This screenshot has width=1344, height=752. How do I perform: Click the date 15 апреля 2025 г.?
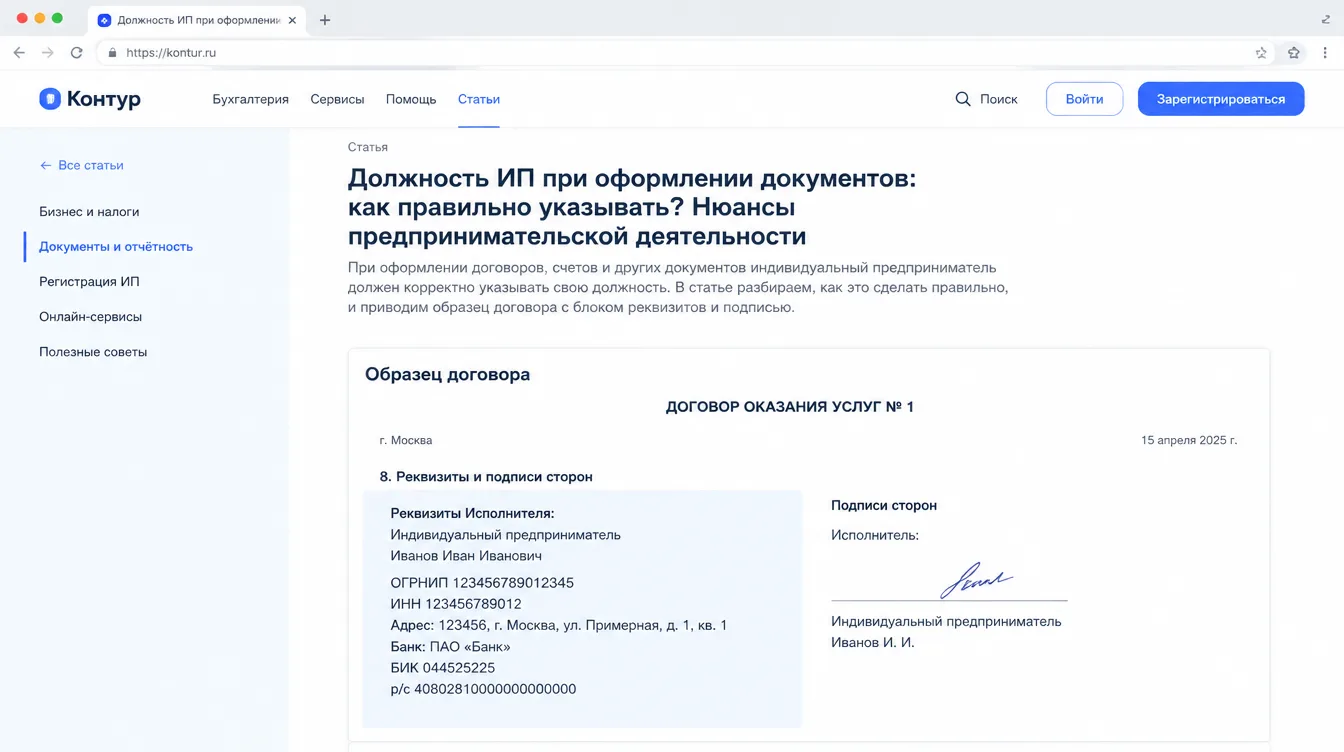1189,440
